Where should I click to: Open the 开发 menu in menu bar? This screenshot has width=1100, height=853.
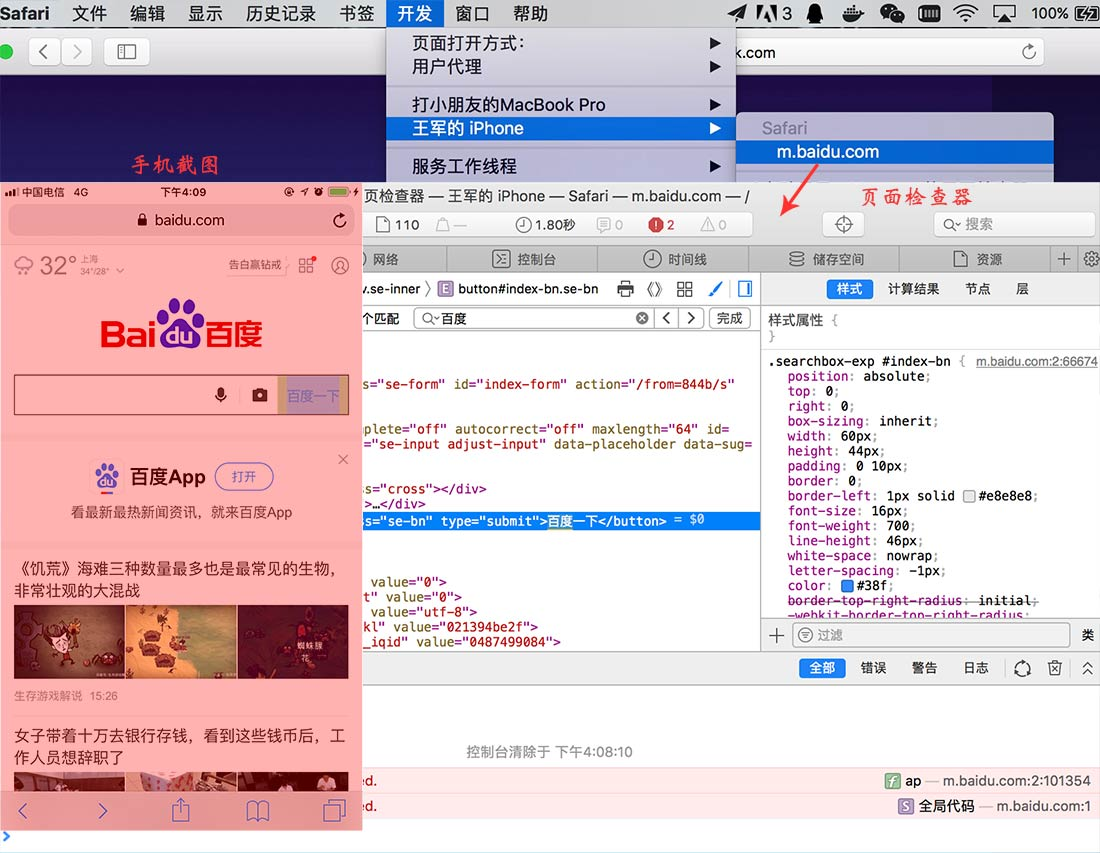[415, 13]
